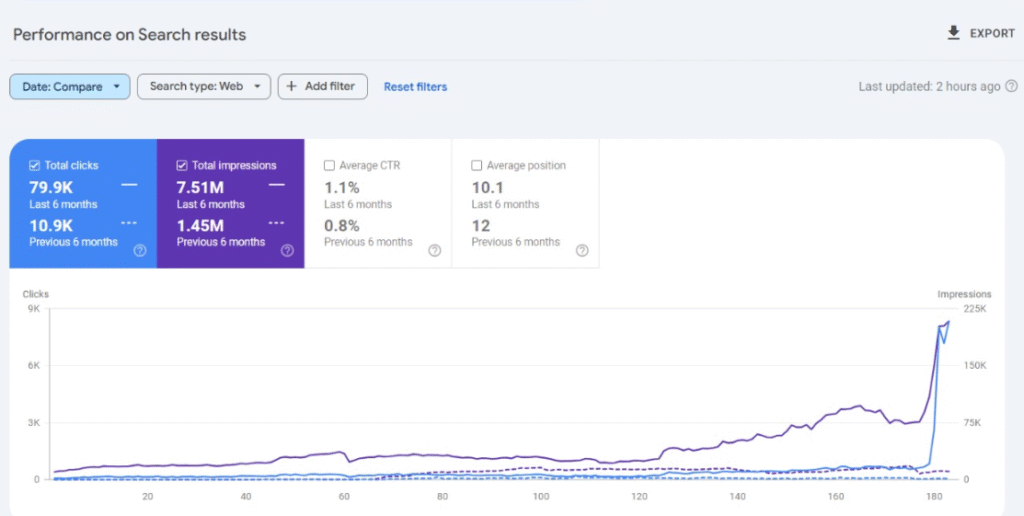Open help icon in Total impressions card
Image resolution: width=1024 pixels, height=516 pixels.
tap(287, 251)
